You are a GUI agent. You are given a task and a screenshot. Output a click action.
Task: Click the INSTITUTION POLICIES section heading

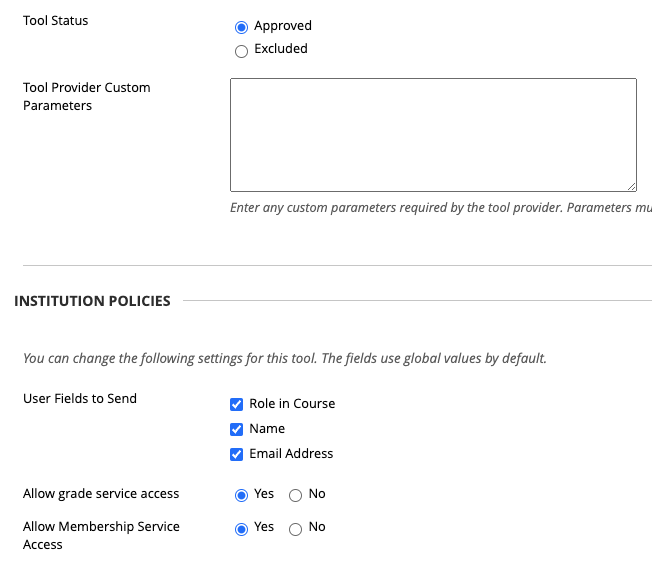[x=92, y=300]
